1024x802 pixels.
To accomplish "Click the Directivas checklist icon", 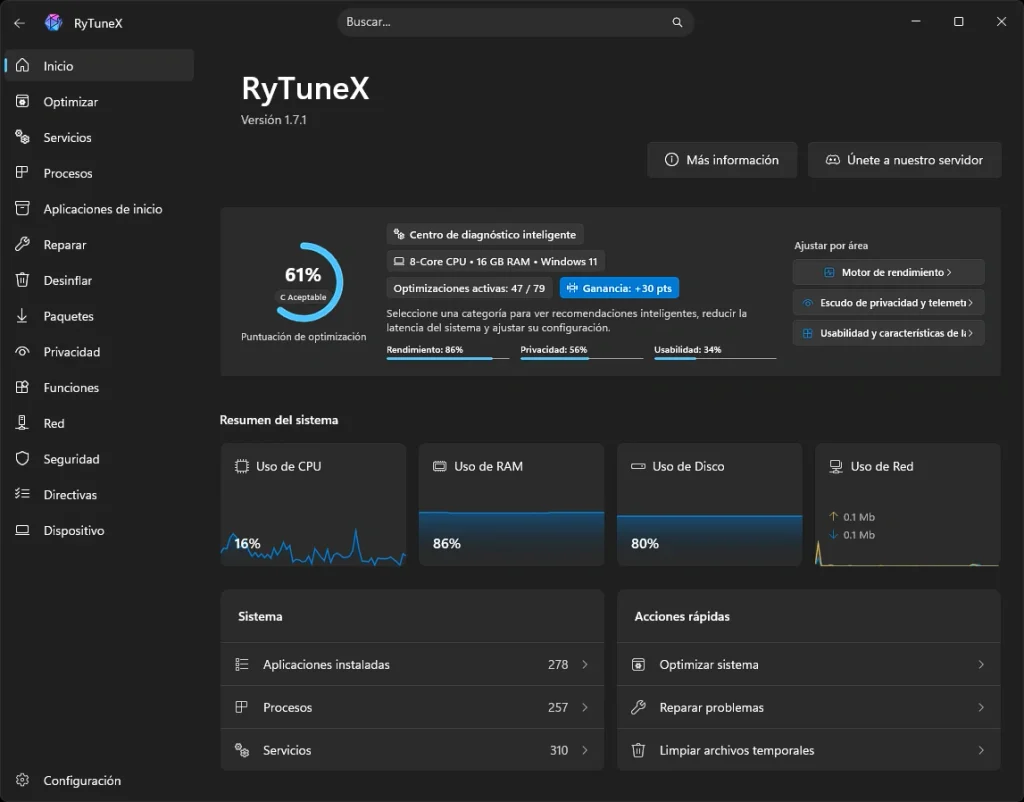I will (22, 494).
